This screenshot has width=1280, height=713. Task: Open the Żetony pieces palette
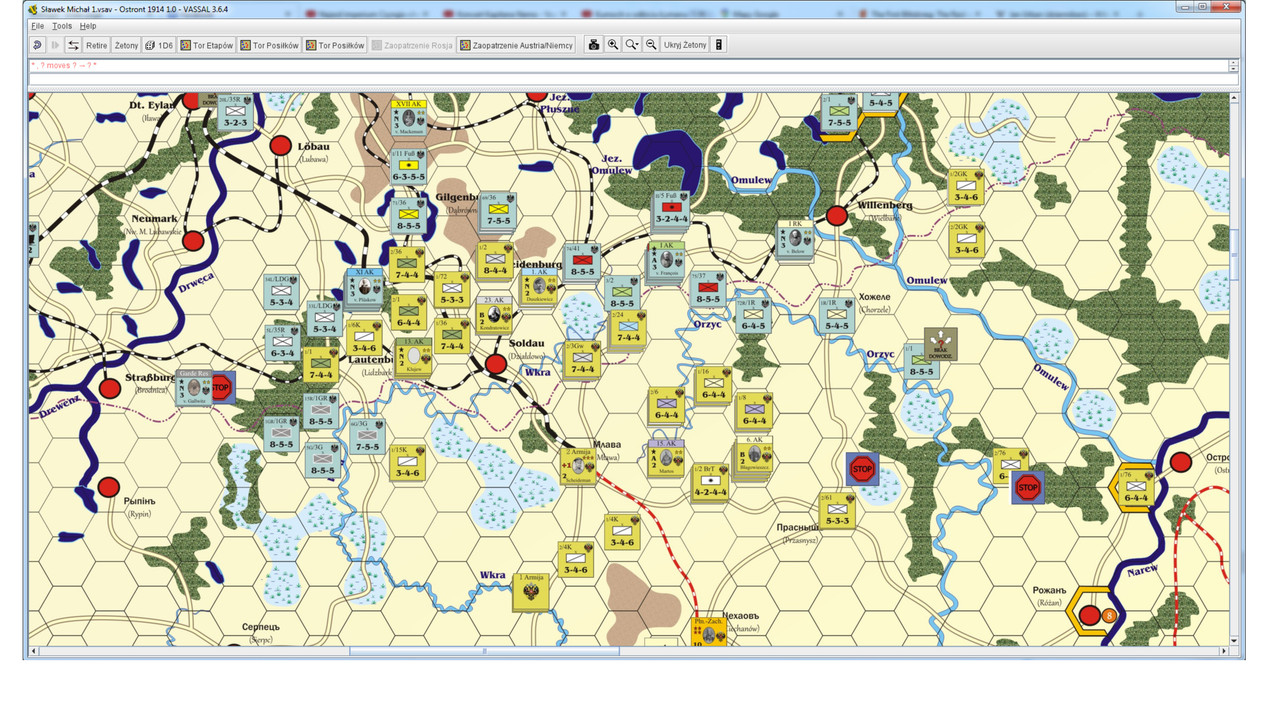pyautogui.click(x=127, y=45)
